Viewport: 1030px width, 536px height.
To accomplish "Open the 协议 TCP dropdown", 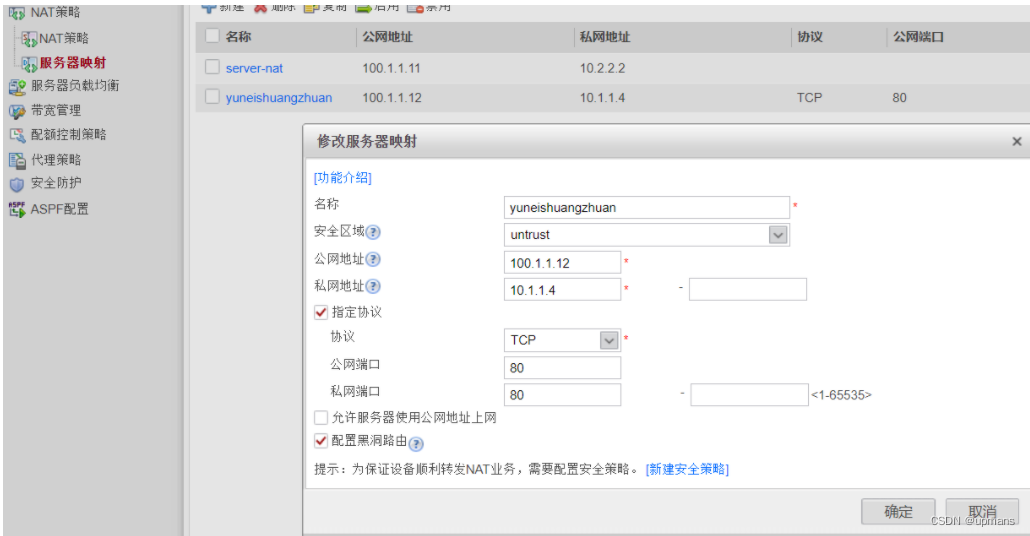I will [x=609, y=340].
